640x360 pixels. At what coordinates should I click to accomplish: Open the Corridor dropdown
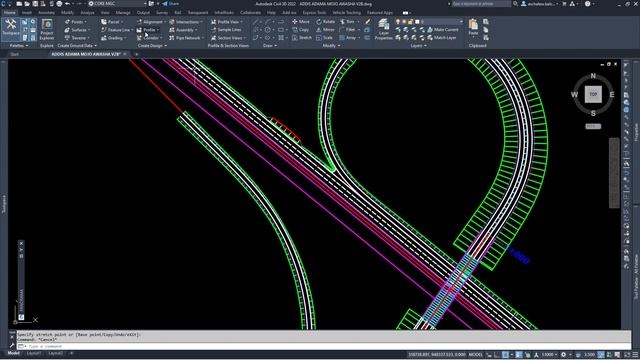149,38
